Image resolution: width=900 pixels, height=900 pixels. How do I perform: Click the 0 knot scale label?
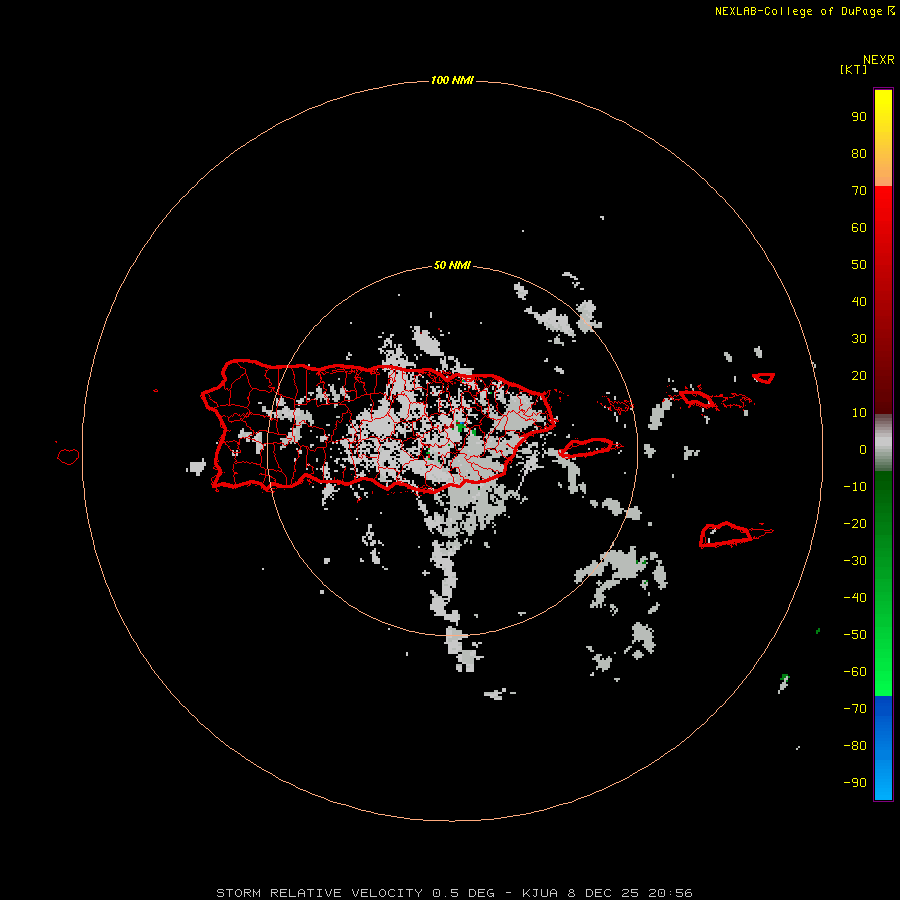[863, 450]
